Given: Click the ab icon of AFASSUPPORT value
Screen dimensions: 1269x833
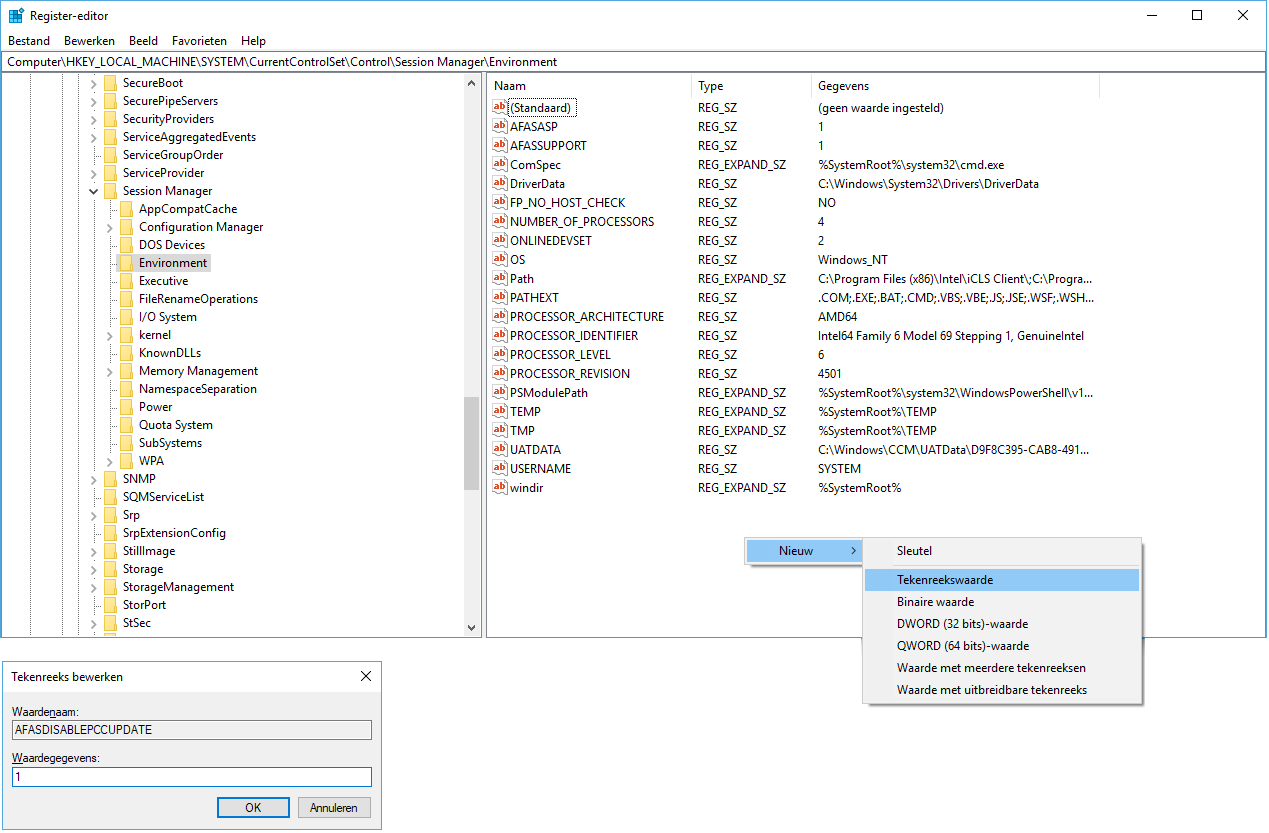Looking at the screenshot, I should 501,145.
